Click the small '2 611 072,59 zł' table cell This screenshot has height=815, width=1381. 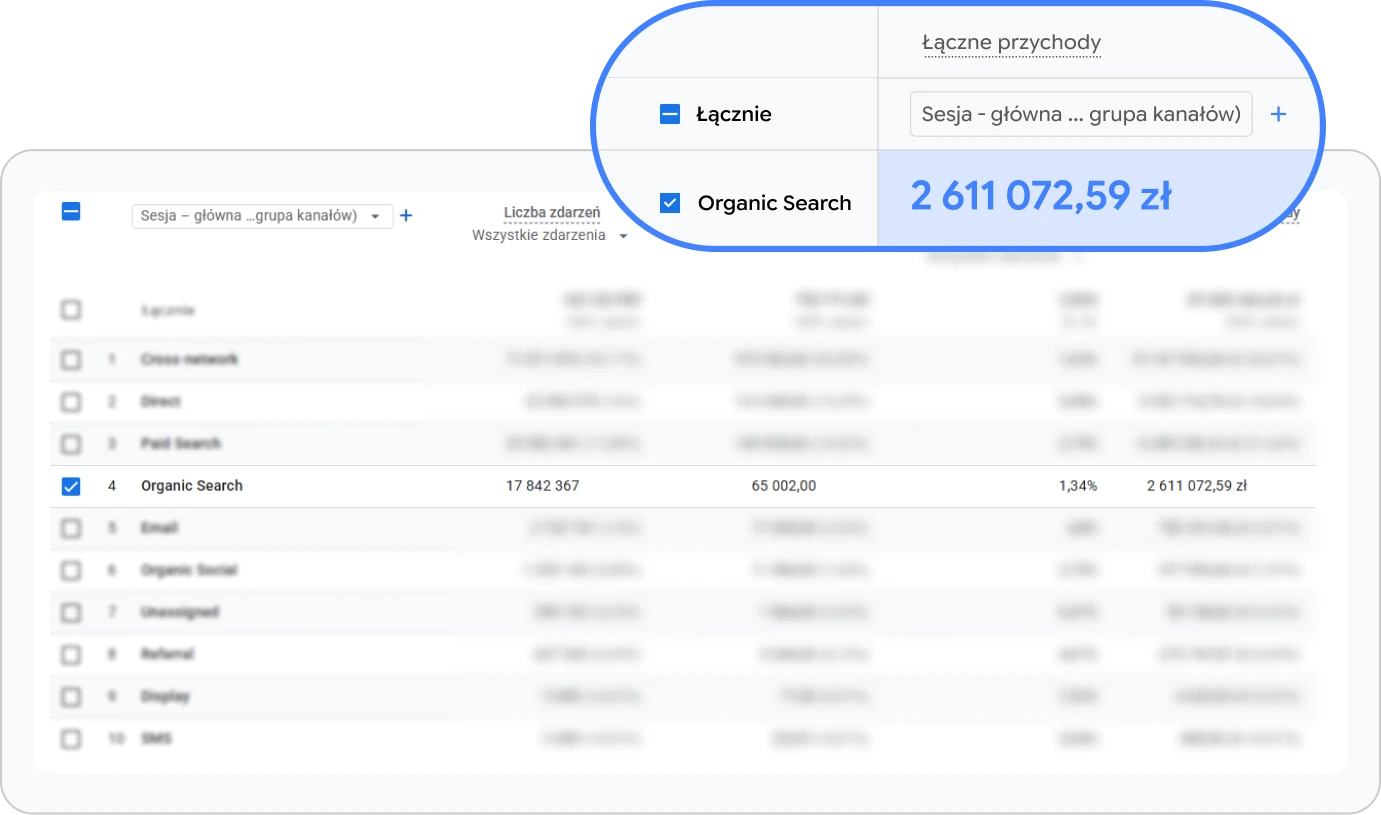pyautogui.click(x=1197, y=486)
